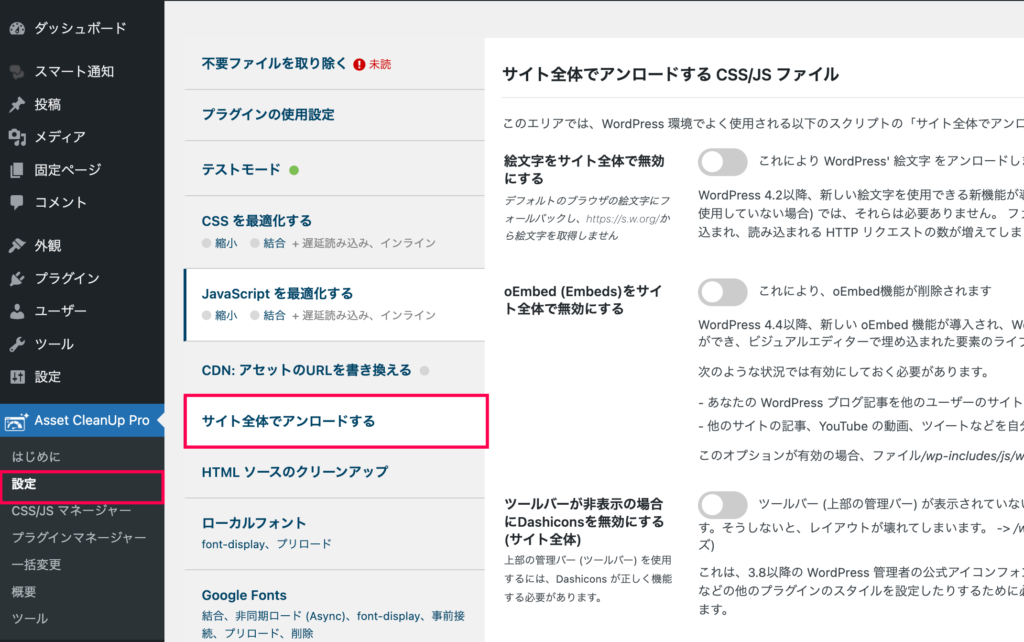Open プラグインマネージャー submenu
Viewport: 1024px width, 642px height.
tap(79, 538)
